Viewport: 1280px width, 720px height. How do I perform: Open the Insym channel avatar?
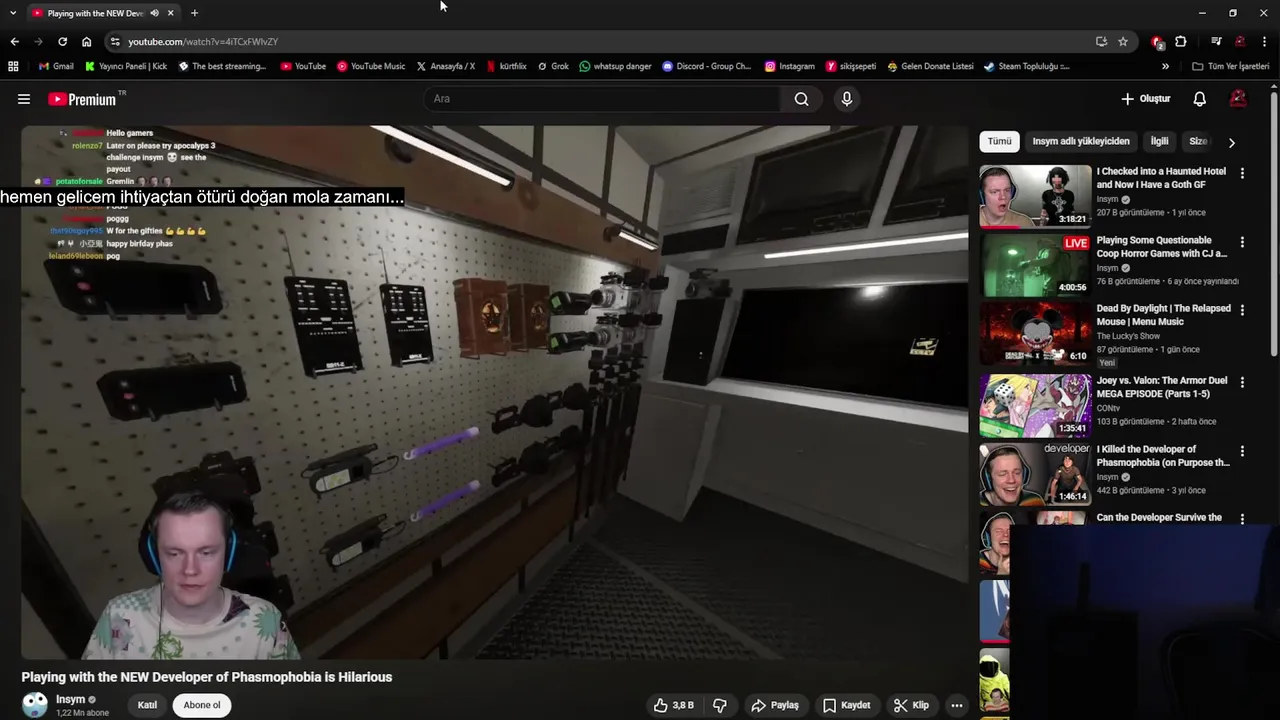coord(35,705)
